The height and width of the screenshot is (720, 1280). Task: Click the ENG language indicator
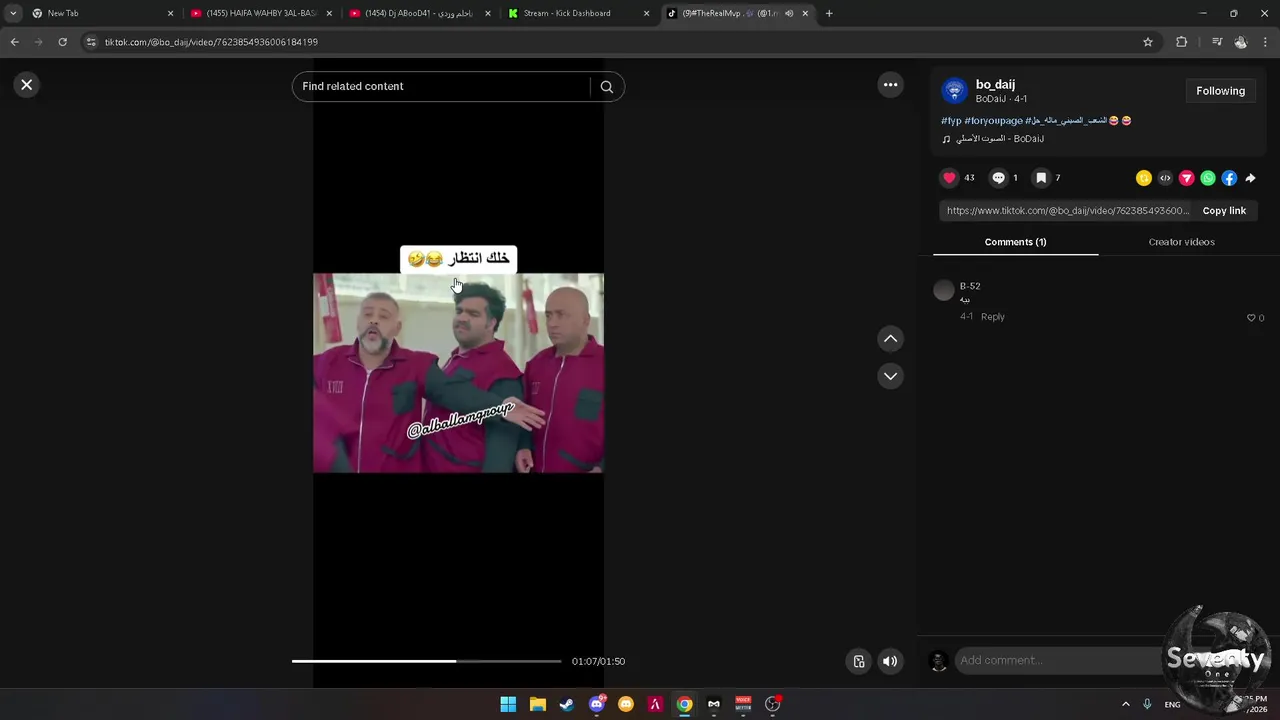tap(1172, 704)
